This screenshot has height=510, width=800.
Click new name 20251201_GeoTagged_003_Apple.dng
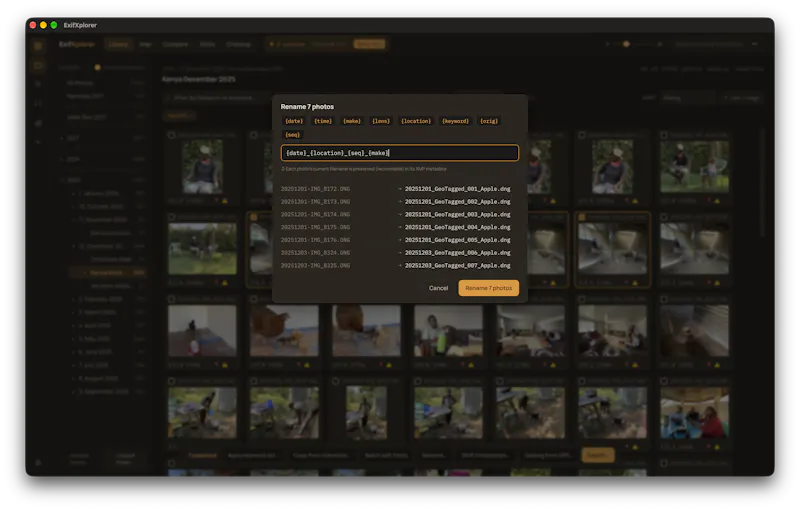(x=458, y=214)
